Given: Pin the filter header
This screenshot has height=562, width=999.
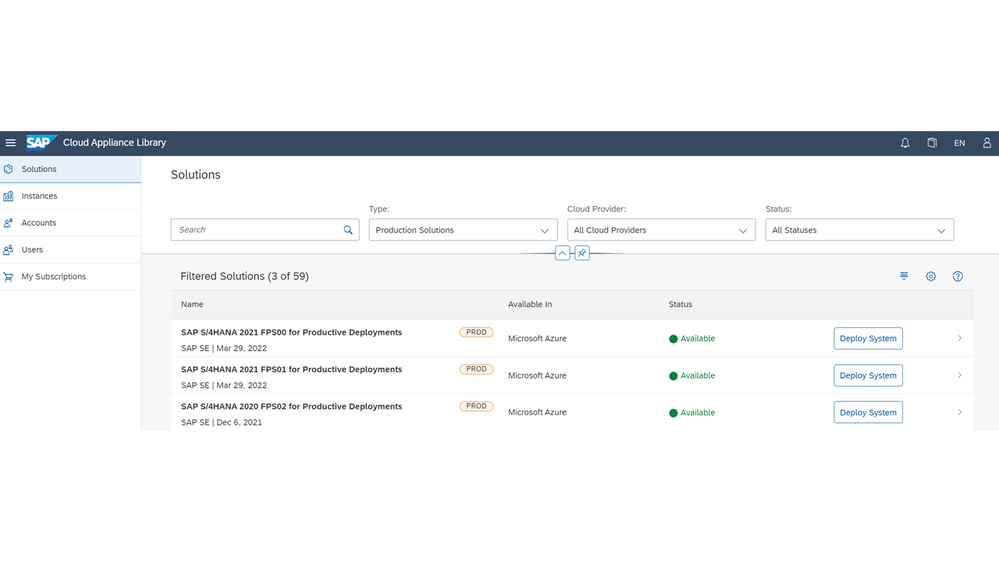Looking at the screenshot, I should point(582,253).
